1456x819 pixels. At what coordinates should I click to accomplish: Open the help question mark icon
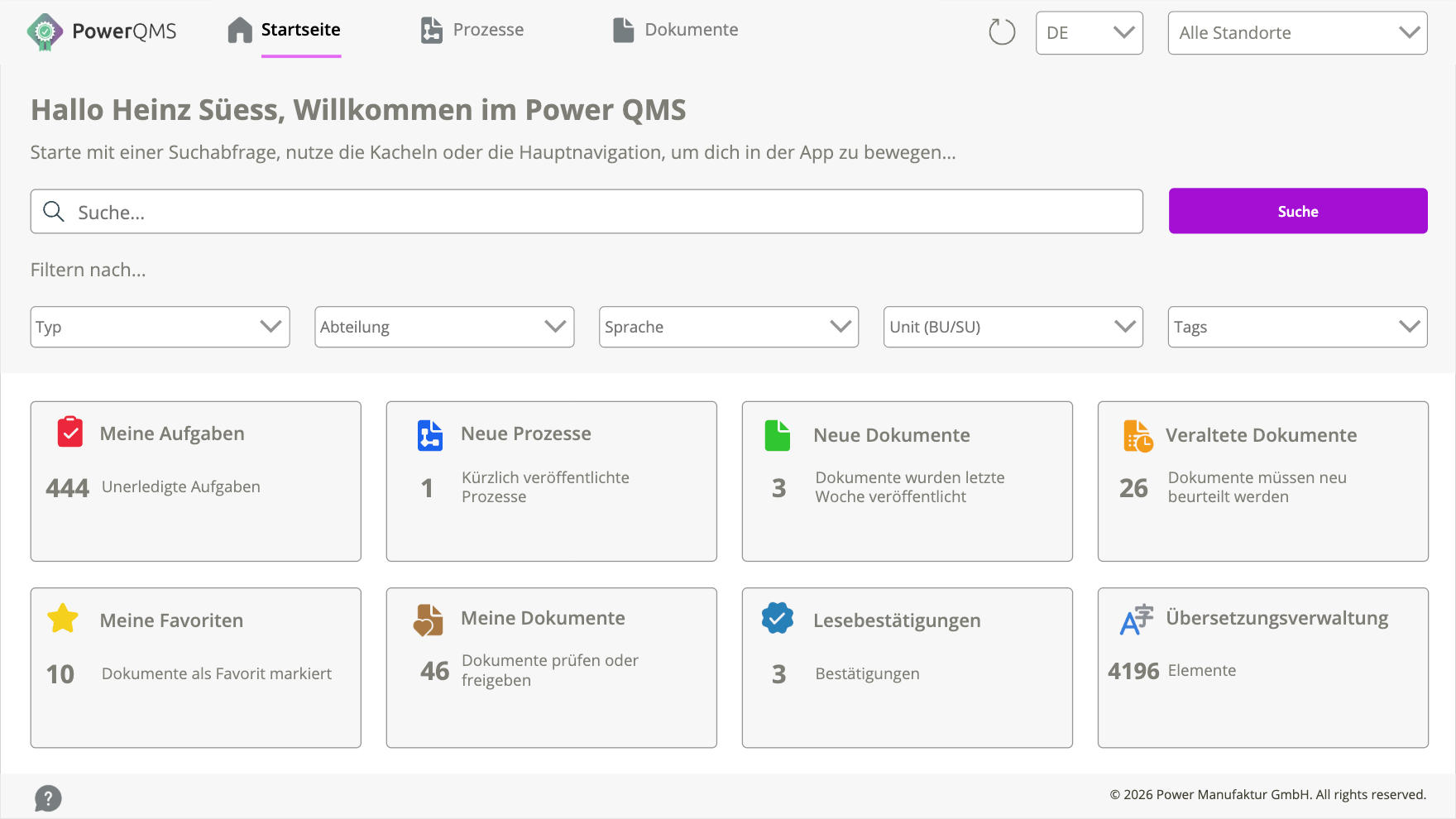coord(48,797)
